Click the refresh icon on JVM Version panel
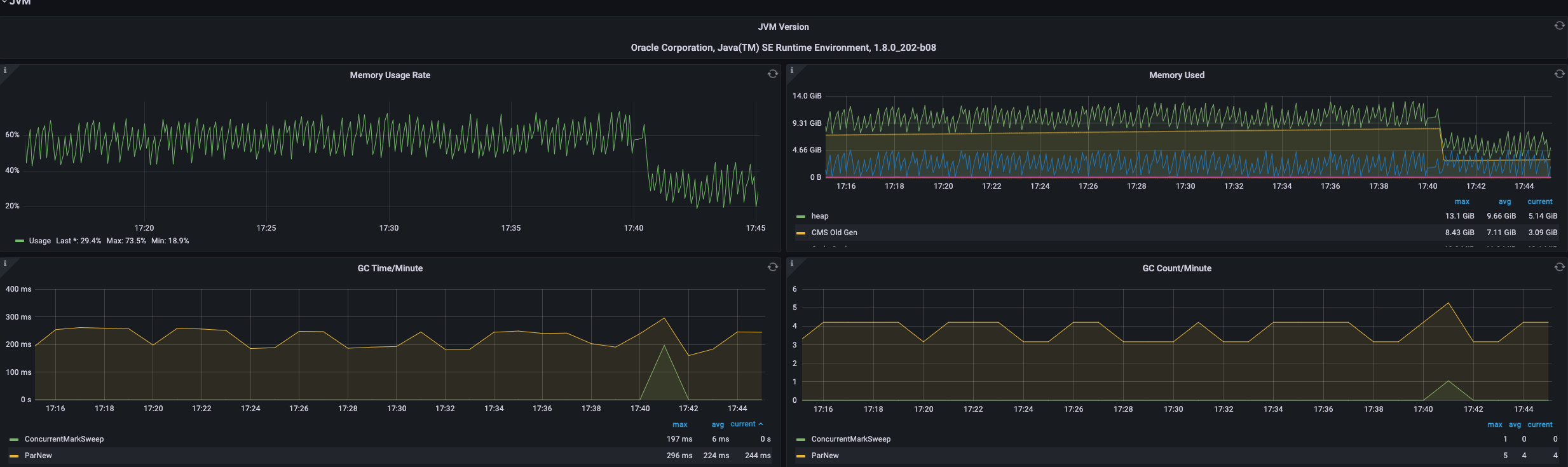Viewport: 1568px width, 467px height. coord(1559,25)
